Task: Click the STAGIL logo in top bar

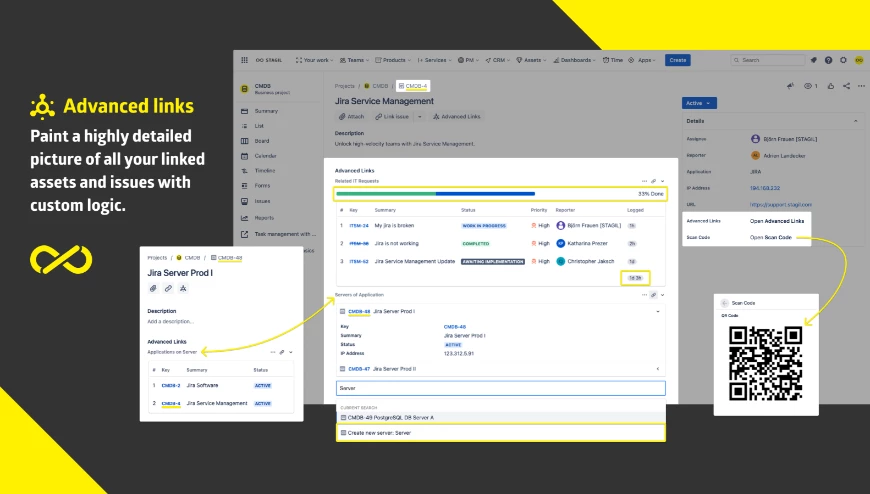Action: [x=269, y=60]
